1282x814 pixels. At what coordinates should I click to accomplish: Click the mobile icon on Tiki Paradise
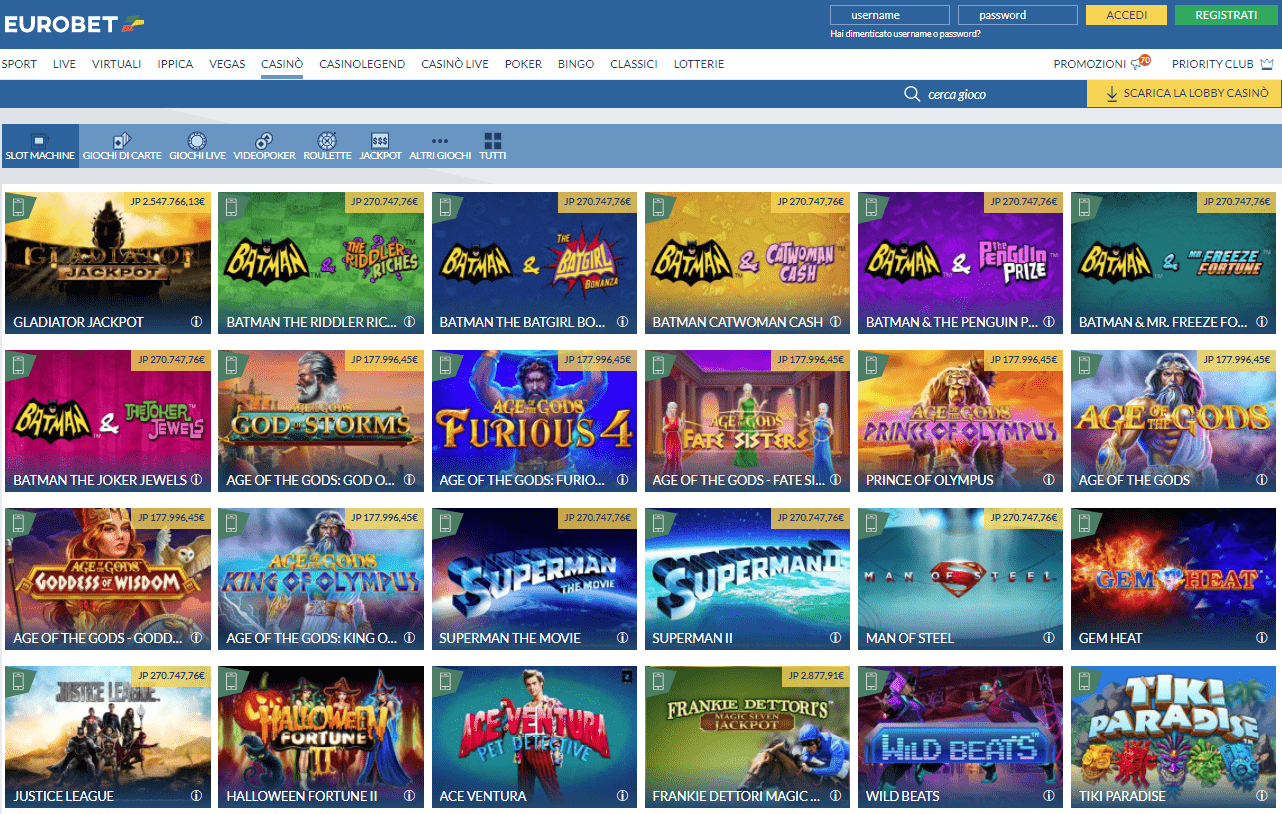point(1083,681)
